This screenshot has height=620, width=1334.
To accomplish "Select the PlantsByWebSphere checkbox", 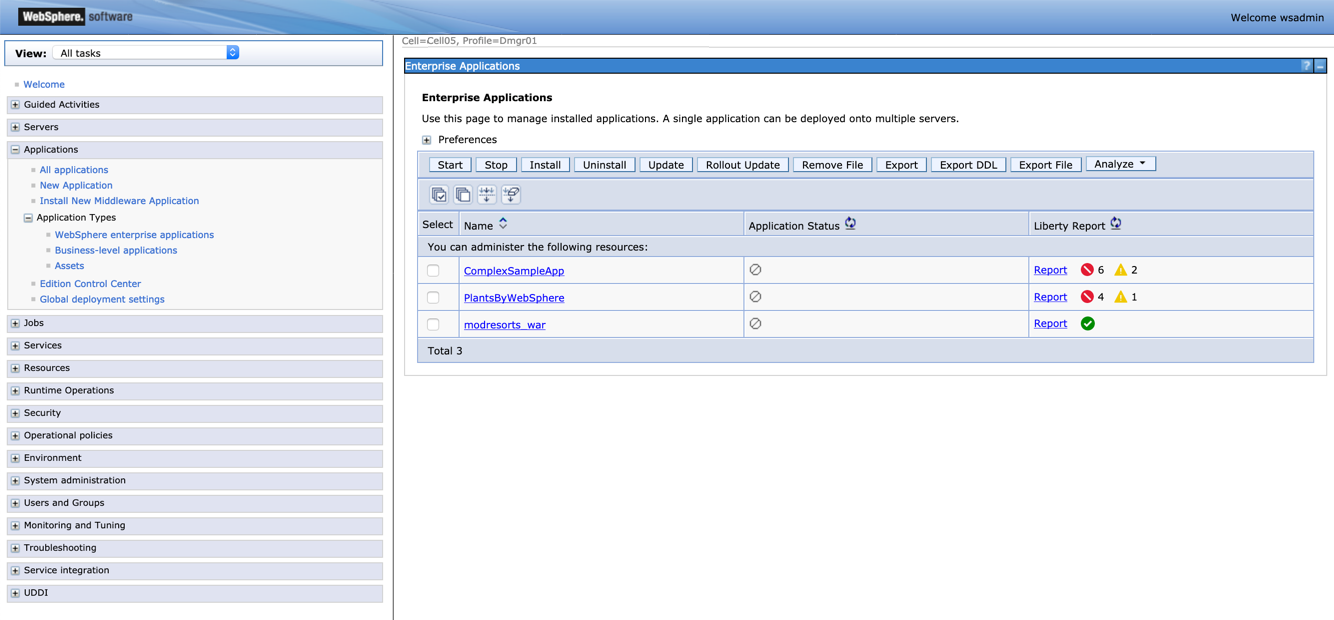I will pos(433,298).
